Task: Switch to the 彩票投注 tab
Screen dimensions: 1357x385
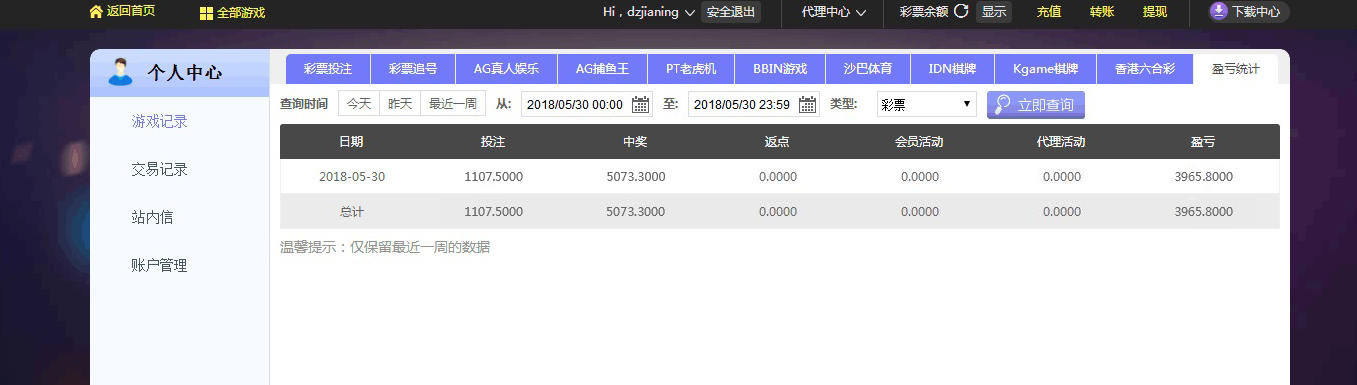Action: (x=328, y=69)
